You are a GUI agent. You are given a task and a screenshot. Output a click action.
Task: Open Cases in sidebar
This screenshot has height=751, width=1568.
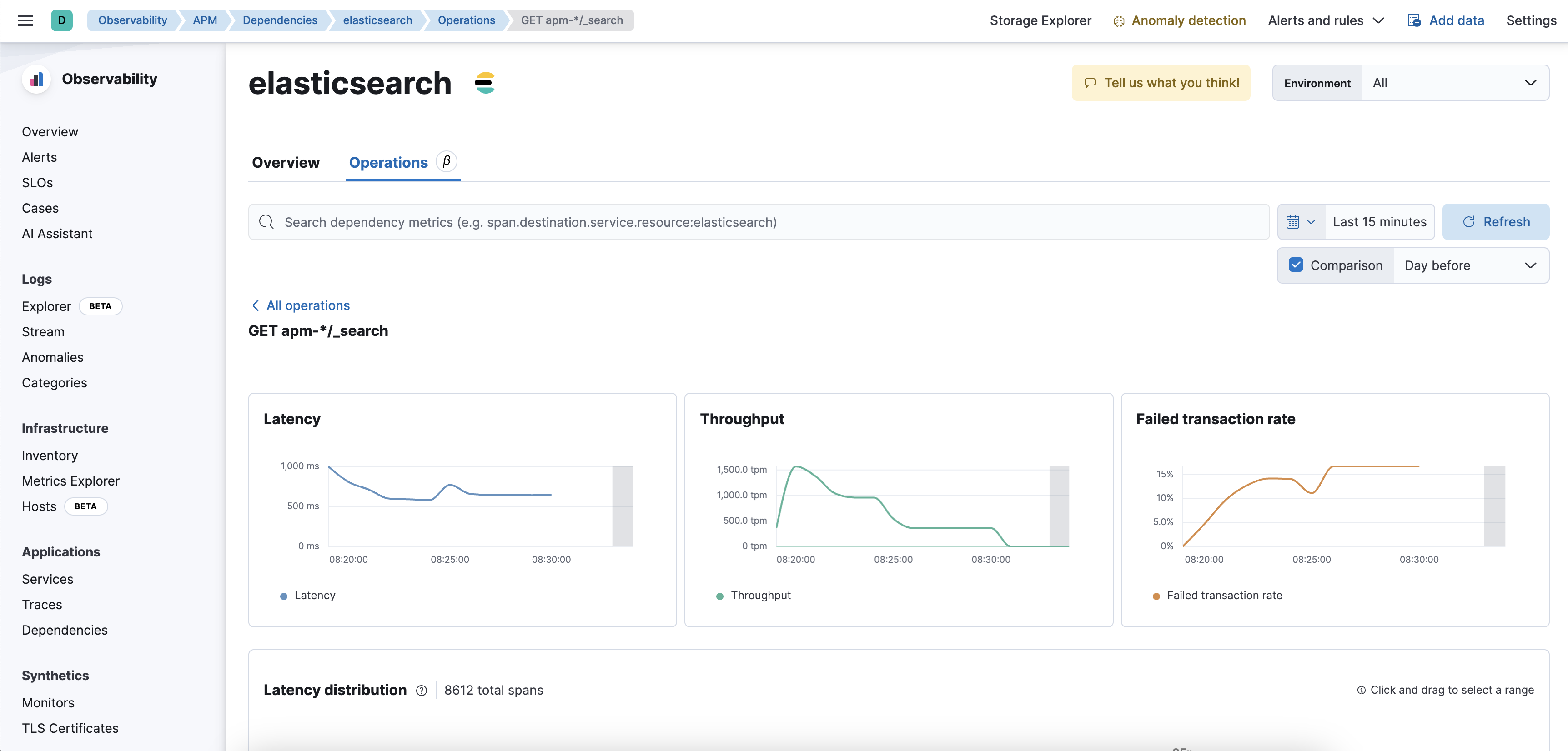tap(40, 209)
